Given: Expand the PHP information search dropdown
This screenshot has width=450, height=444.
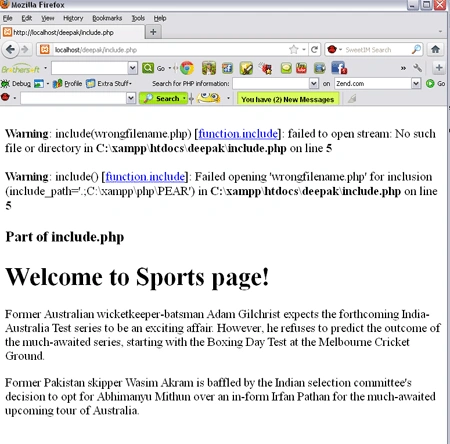Looking at the screenshot, I should pos(314,83).
